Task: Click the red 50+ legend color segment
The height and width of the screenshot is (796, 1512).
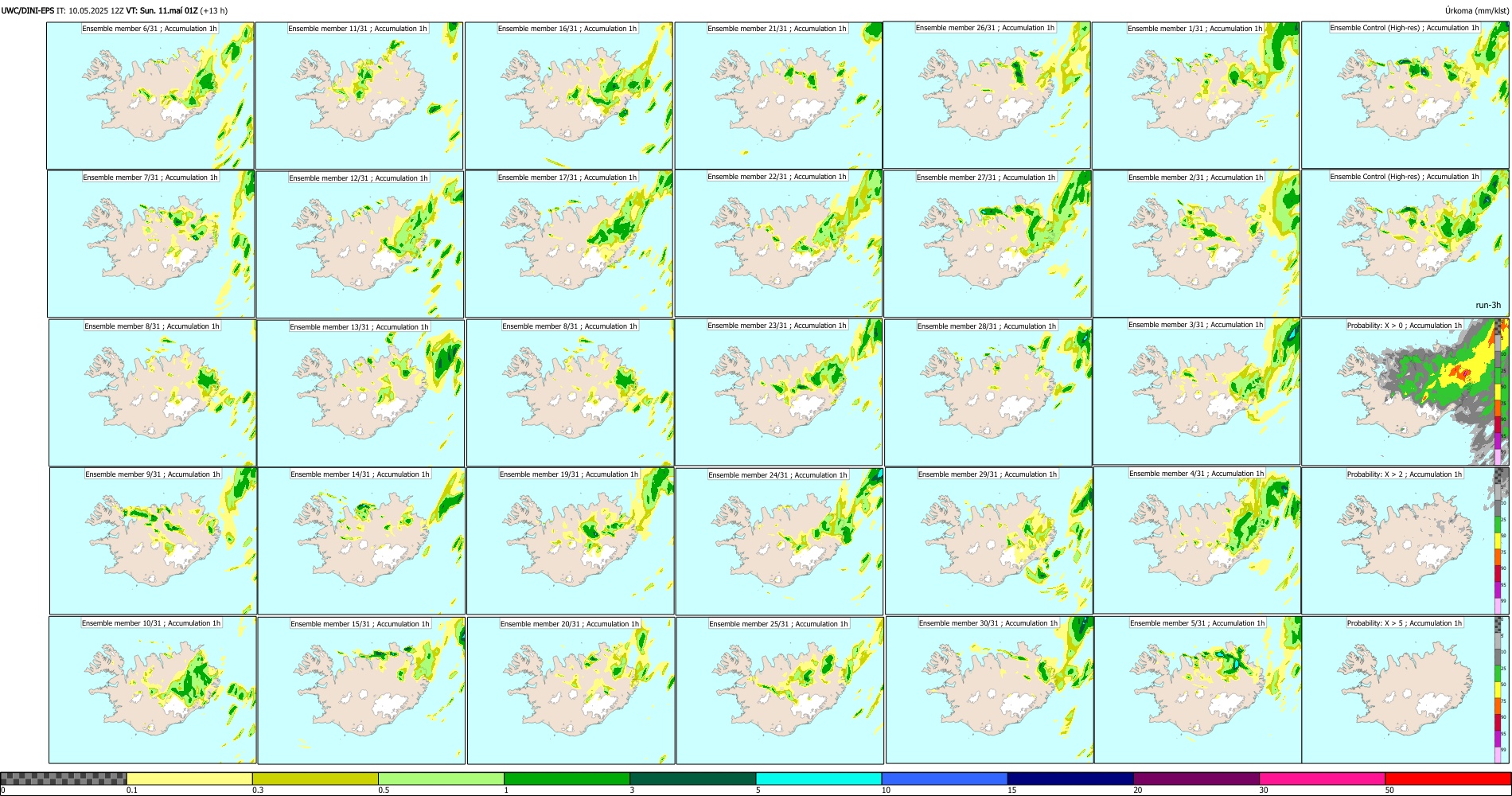Action: 1448,778
